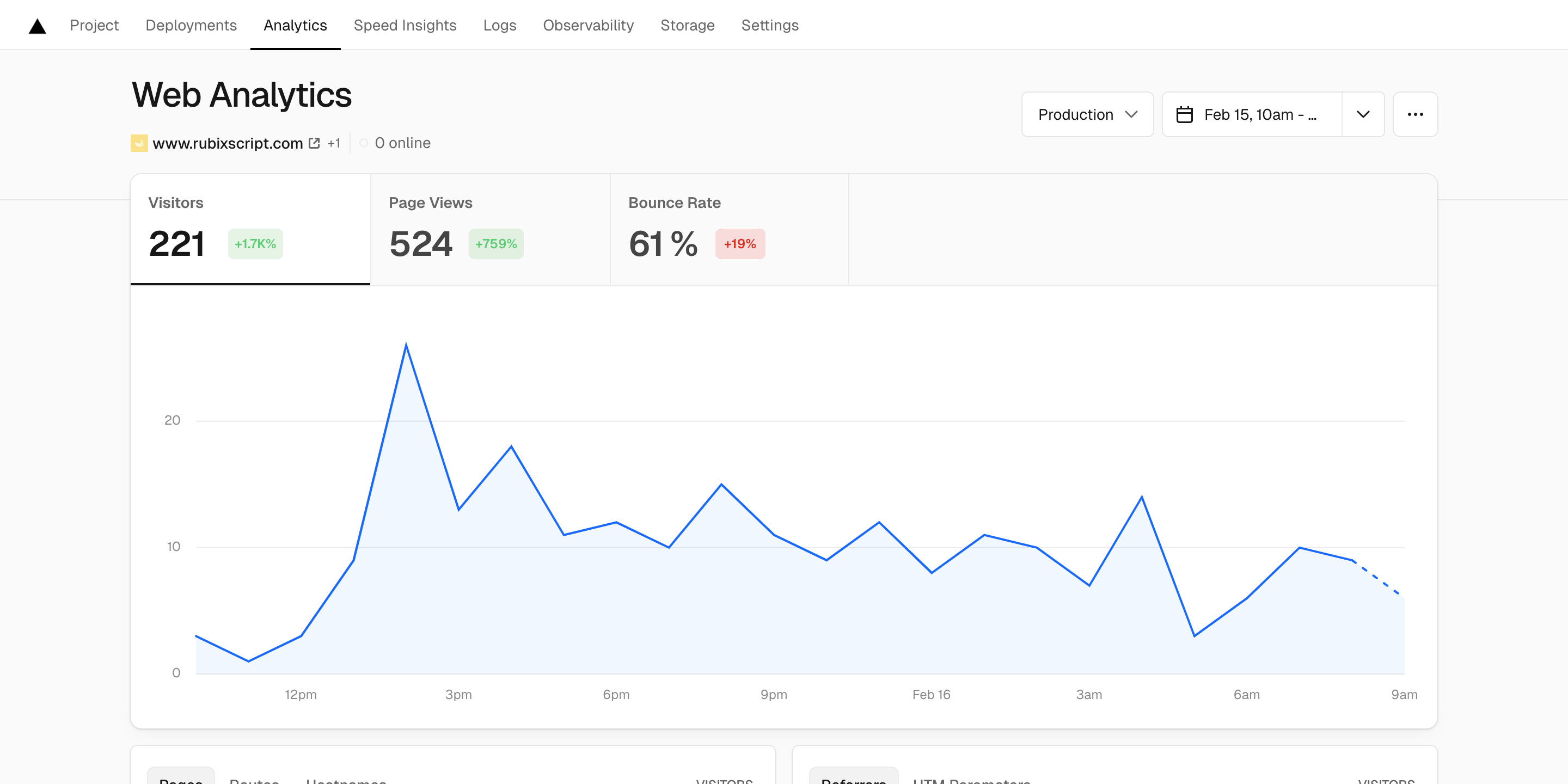The image size is (1568, 784).
Task: Open the Speed Insights tab
Action: (405, 26)
